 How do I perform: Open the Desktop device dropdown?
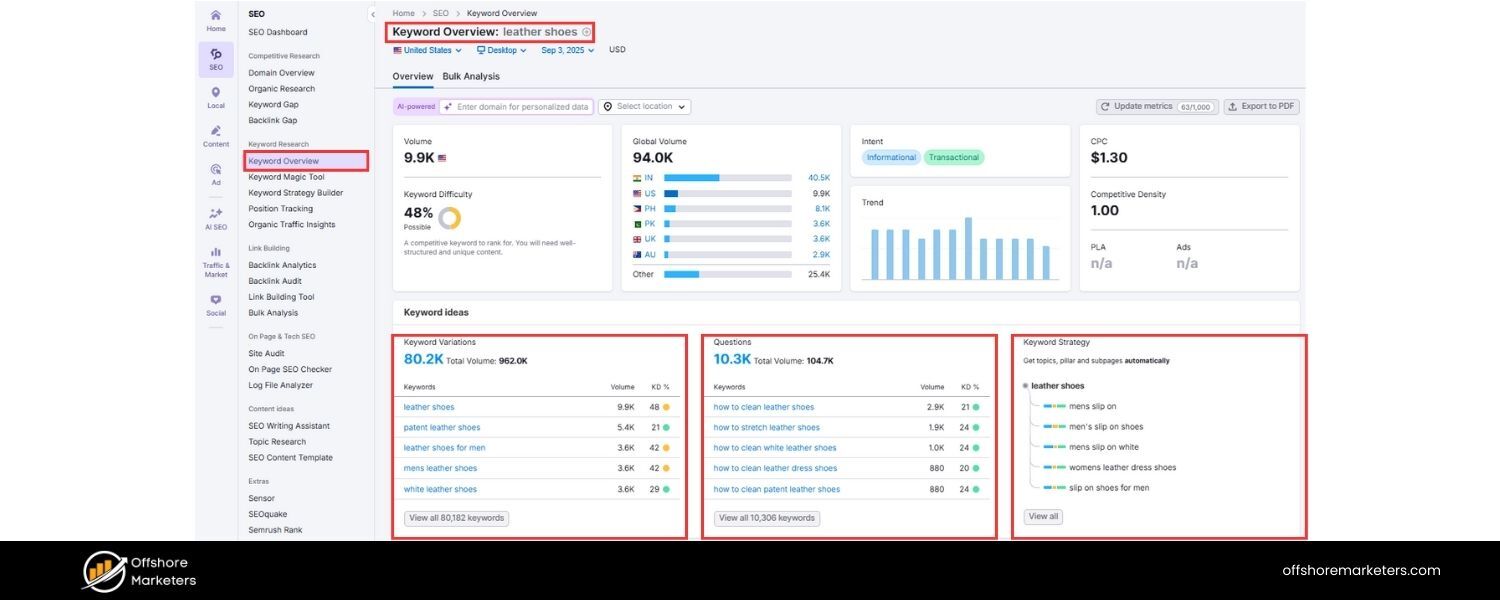click(x=501, y=50)
